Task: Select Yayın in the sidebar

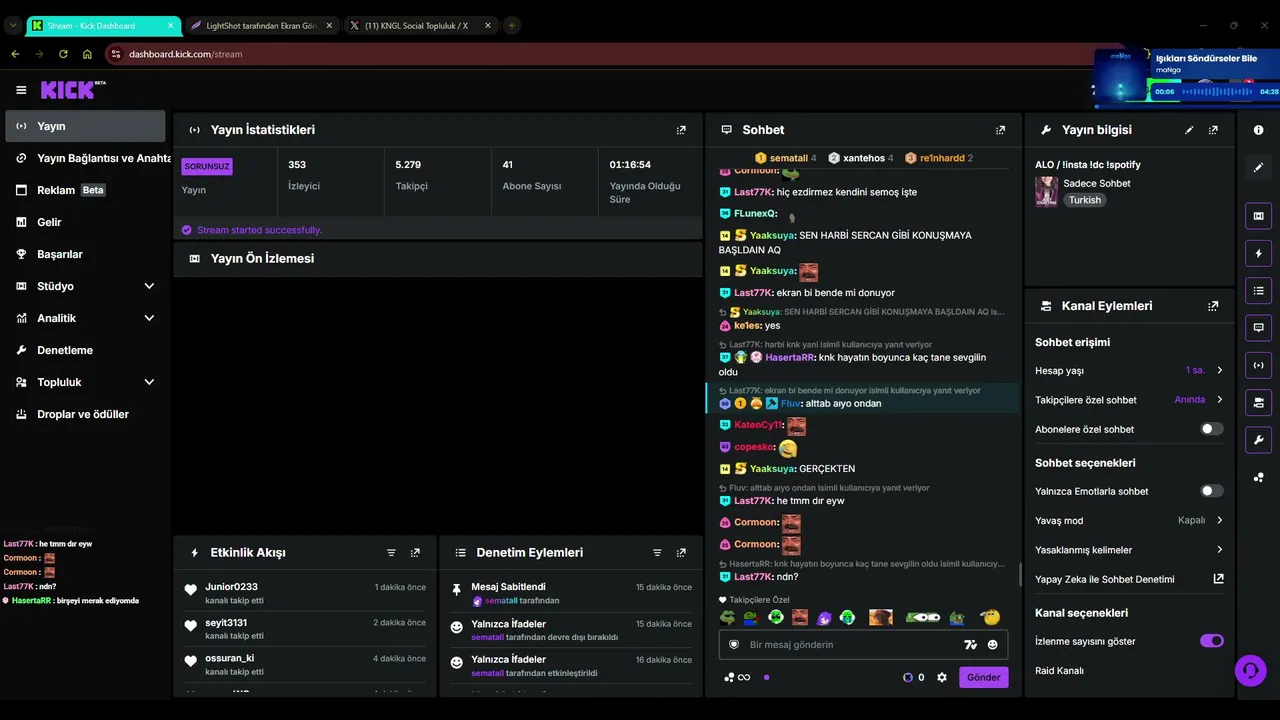Action: click(x=85, y=126)
